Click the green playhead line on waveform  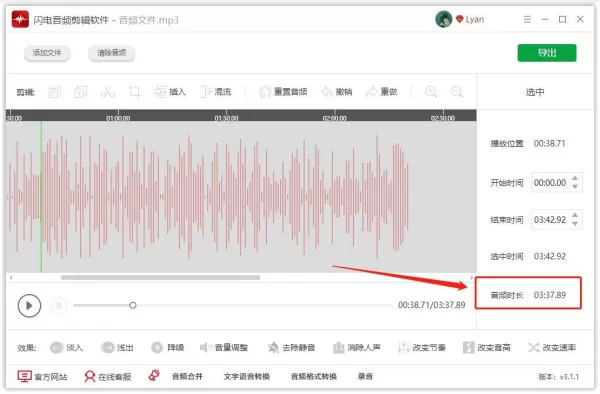tap(41, 197)
